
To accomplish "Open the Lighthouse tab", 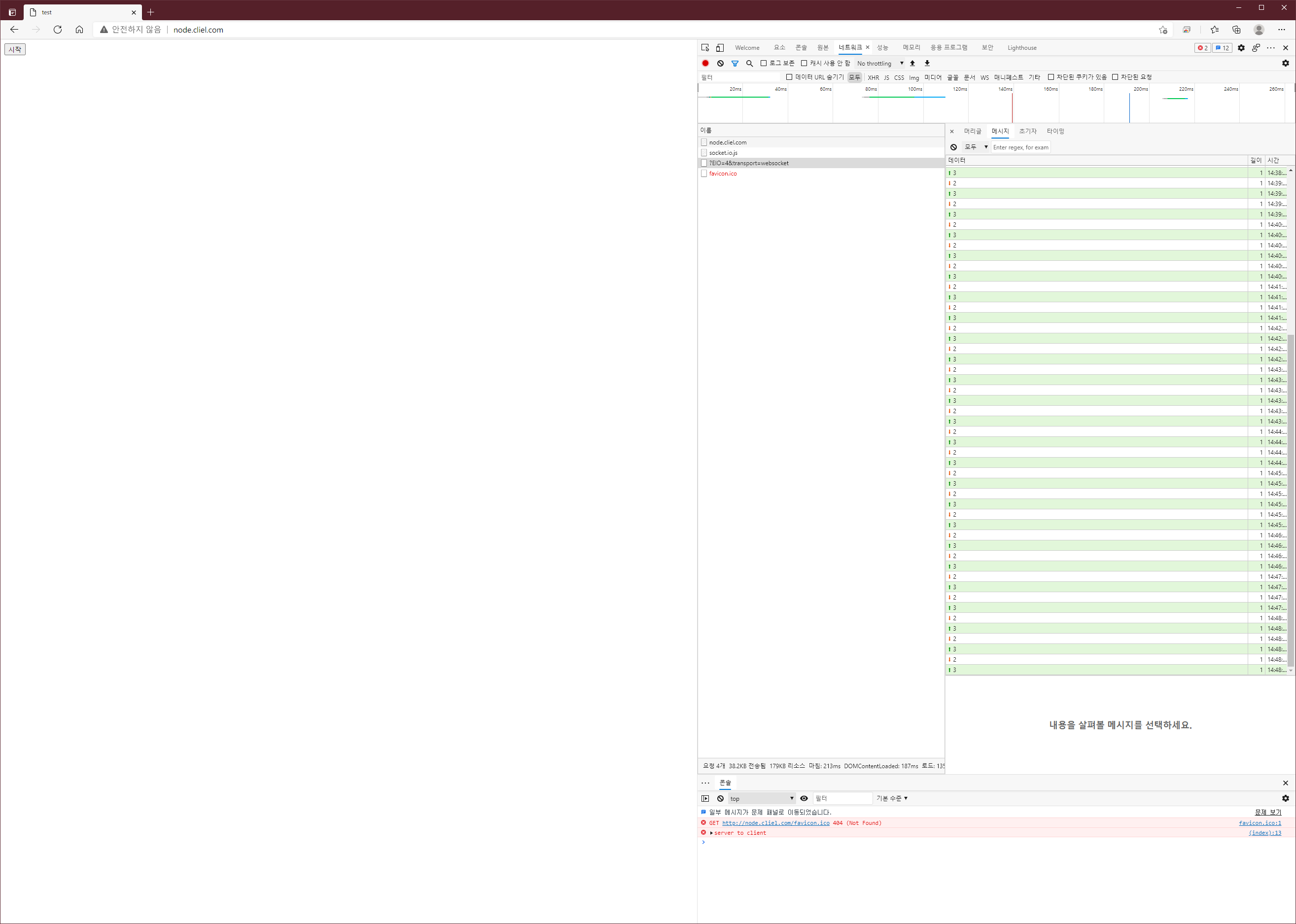I will pyautogui.click(x=1021, y=48).
